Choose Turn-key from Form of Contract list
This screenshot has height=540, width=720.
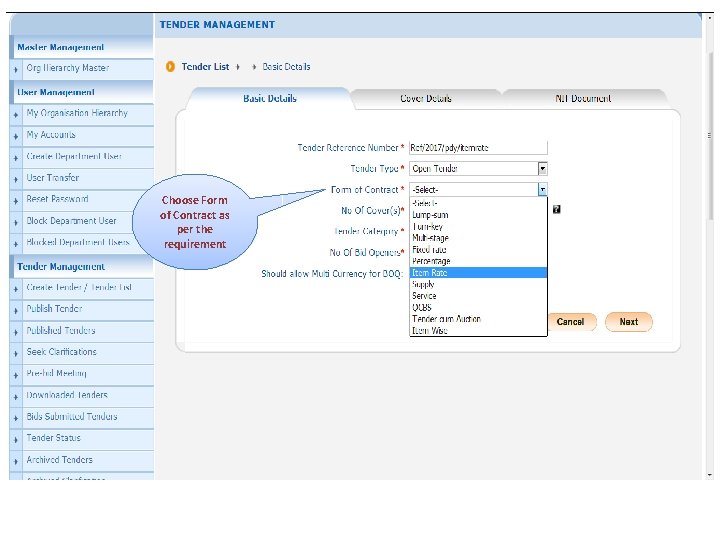click(x=478, y=226)
